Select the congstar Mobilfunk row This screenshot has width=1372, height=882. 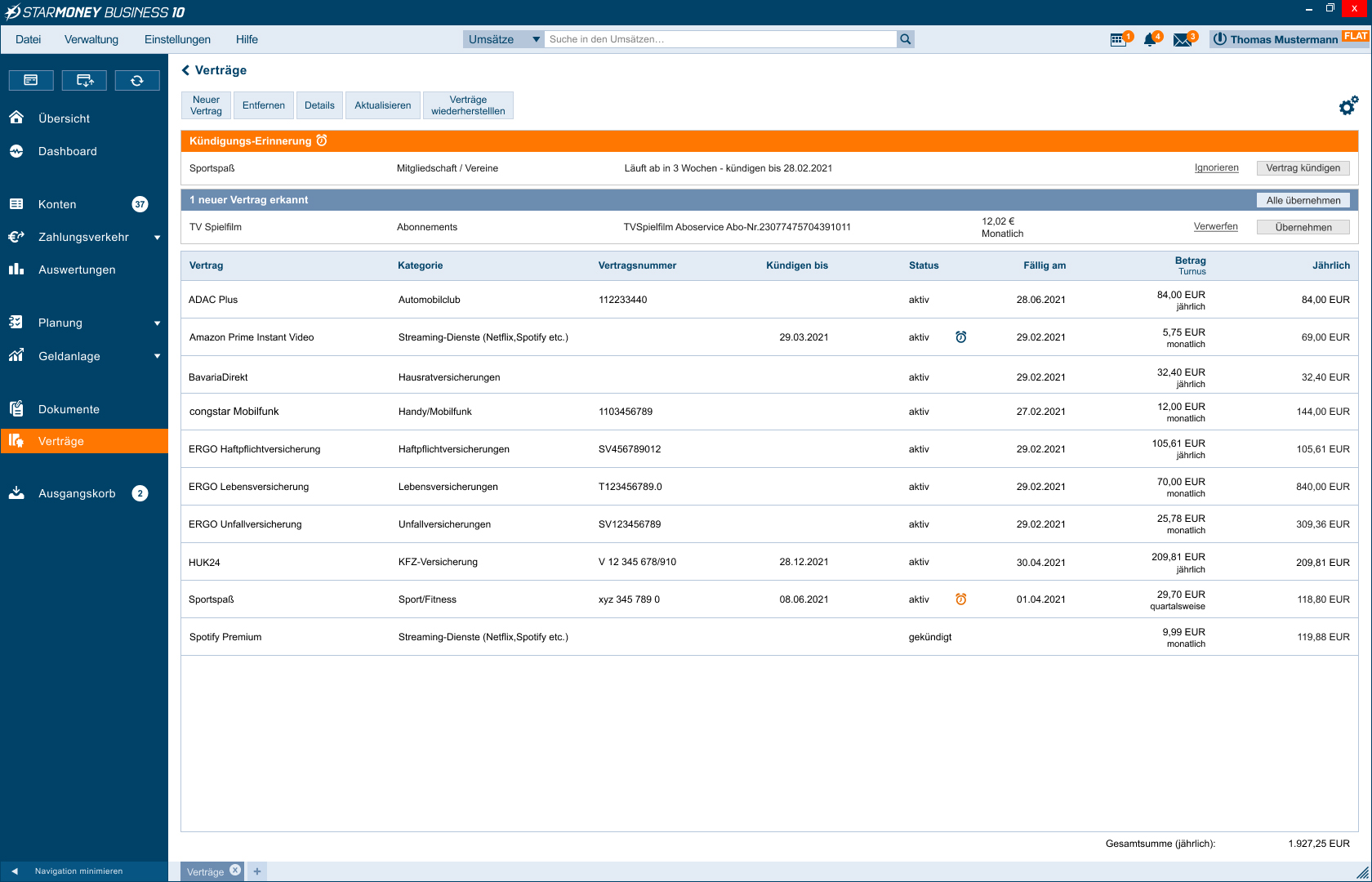(769, 412)
